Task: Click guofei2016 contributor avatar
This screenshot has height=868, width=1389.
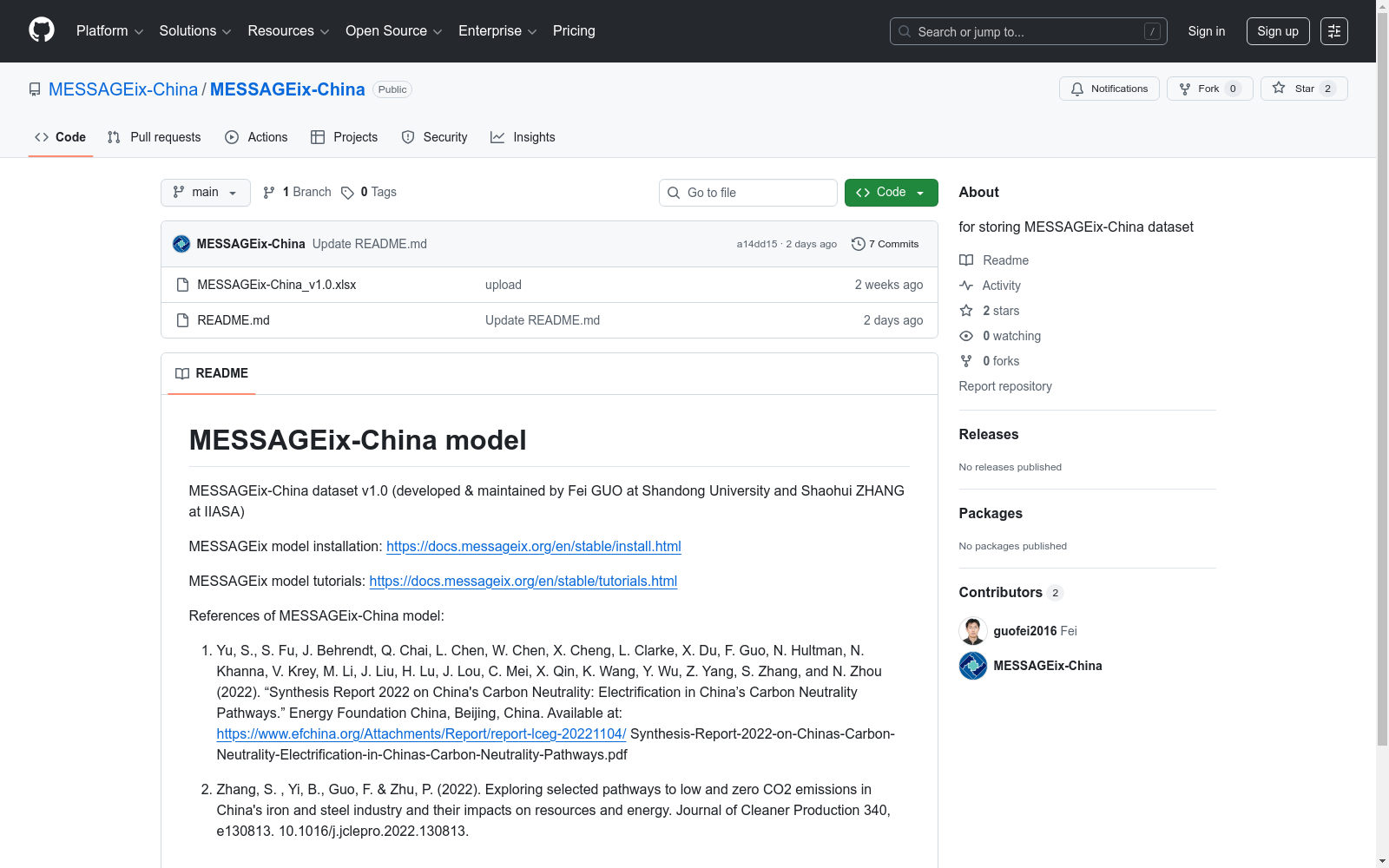Action: (x=973, y=631)
